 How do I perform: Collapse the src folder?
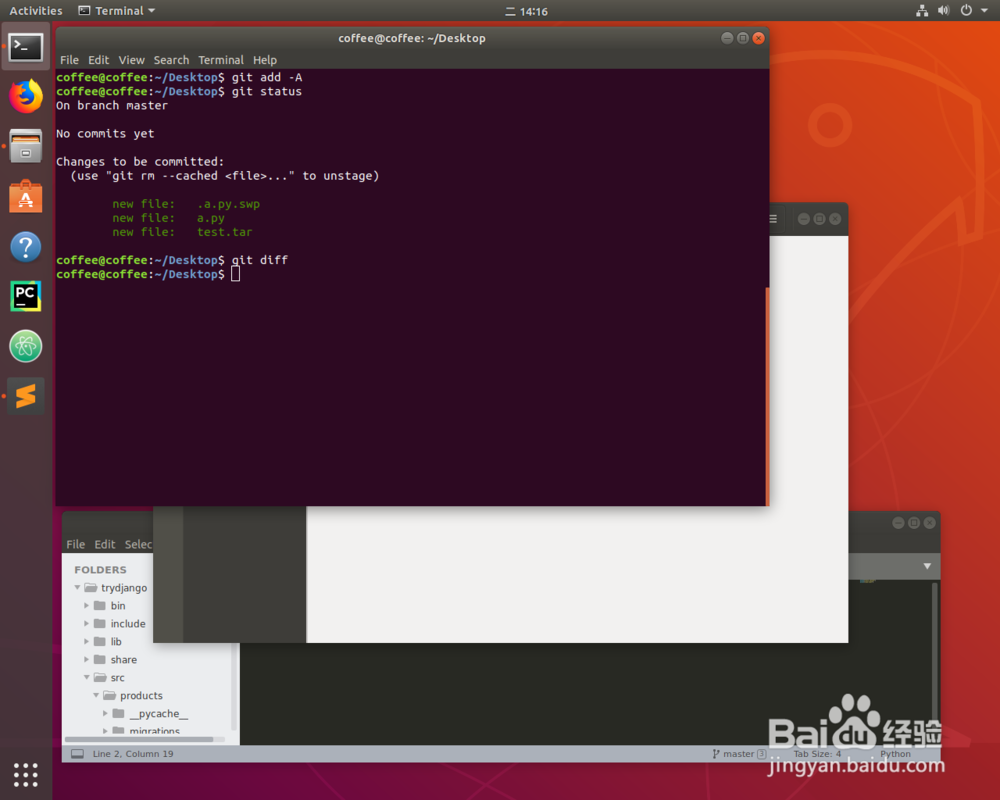[x=87, y=678]
